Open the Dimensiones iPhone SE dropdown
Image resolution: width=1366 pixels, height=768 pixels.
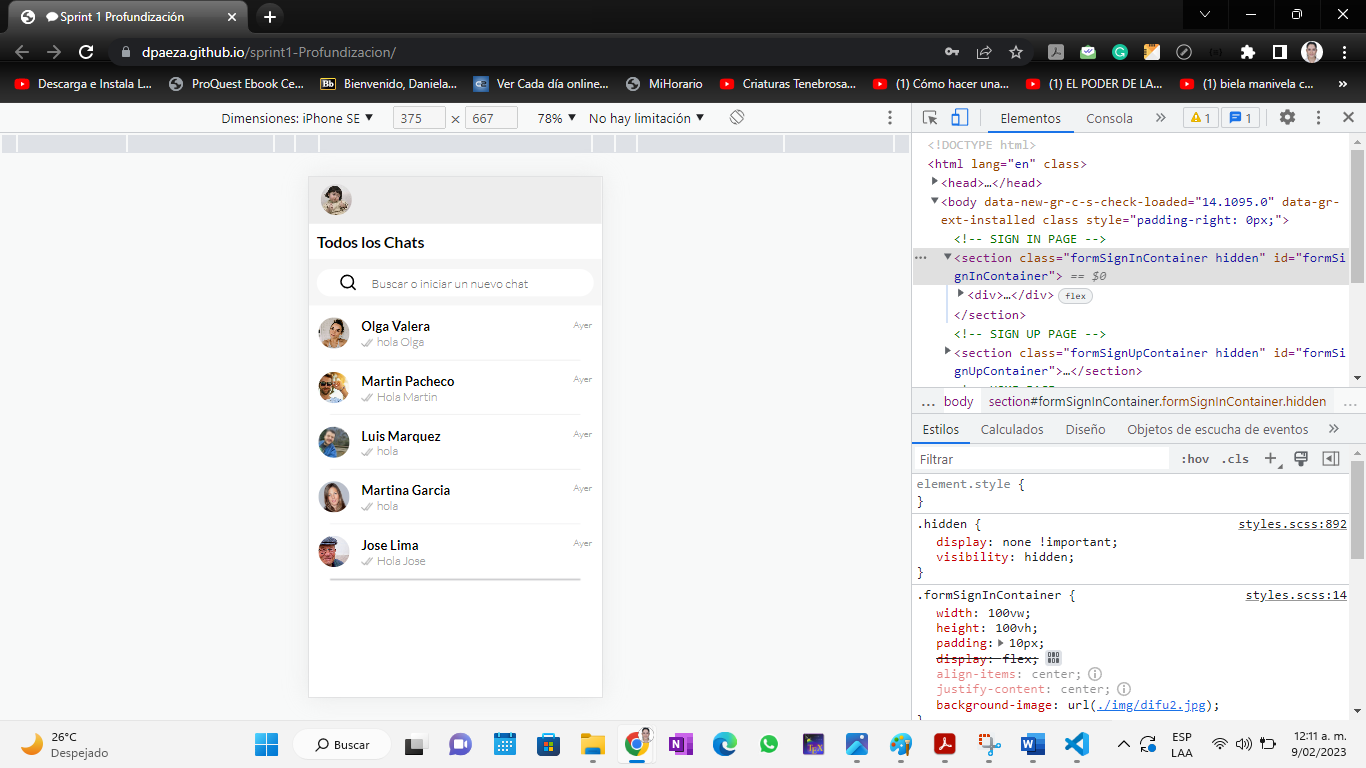tap(296, 117)
